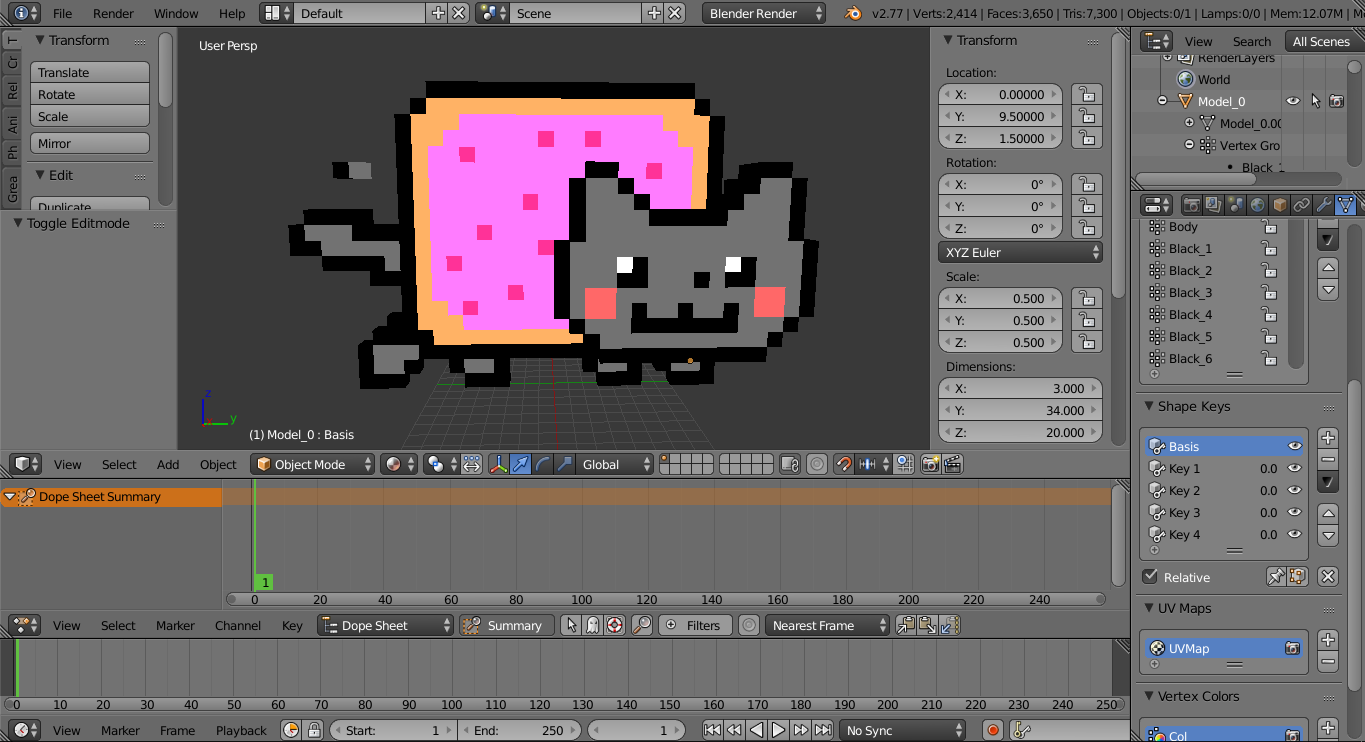Toggle renderability camera of Model_0 in outliner
This screenshot has width=1365, height=742.
tap(1336, 101)
